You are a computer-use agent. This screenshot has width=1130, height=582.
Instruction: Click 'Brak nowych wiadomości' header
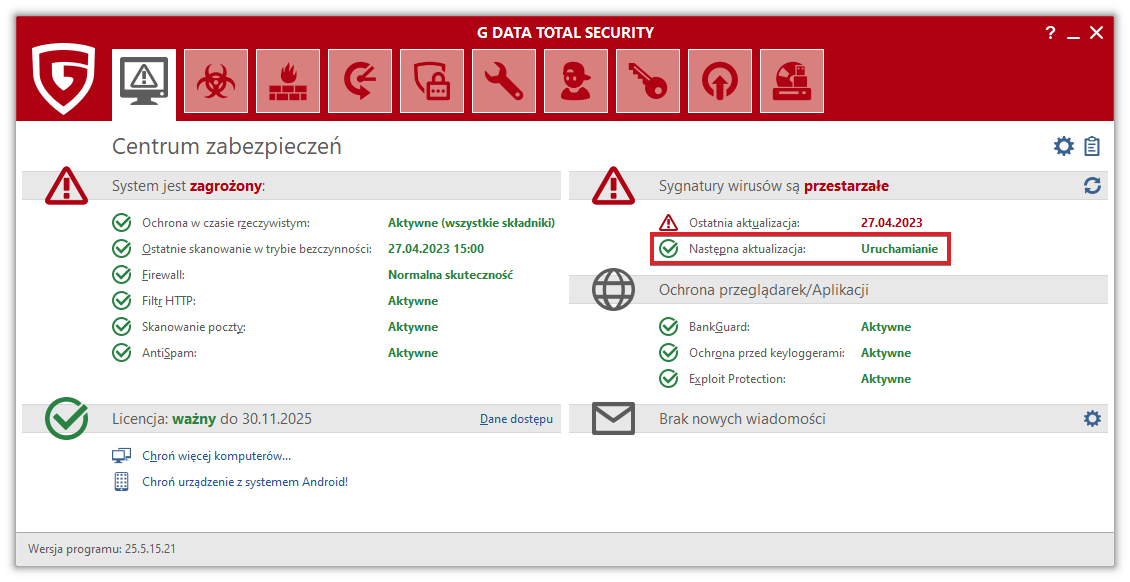pos(742,419)
